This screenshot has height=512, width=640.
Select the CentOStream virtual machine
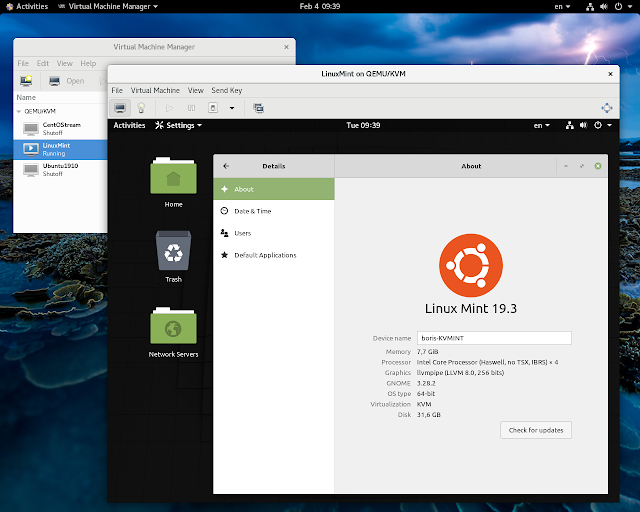pos(60,129)
